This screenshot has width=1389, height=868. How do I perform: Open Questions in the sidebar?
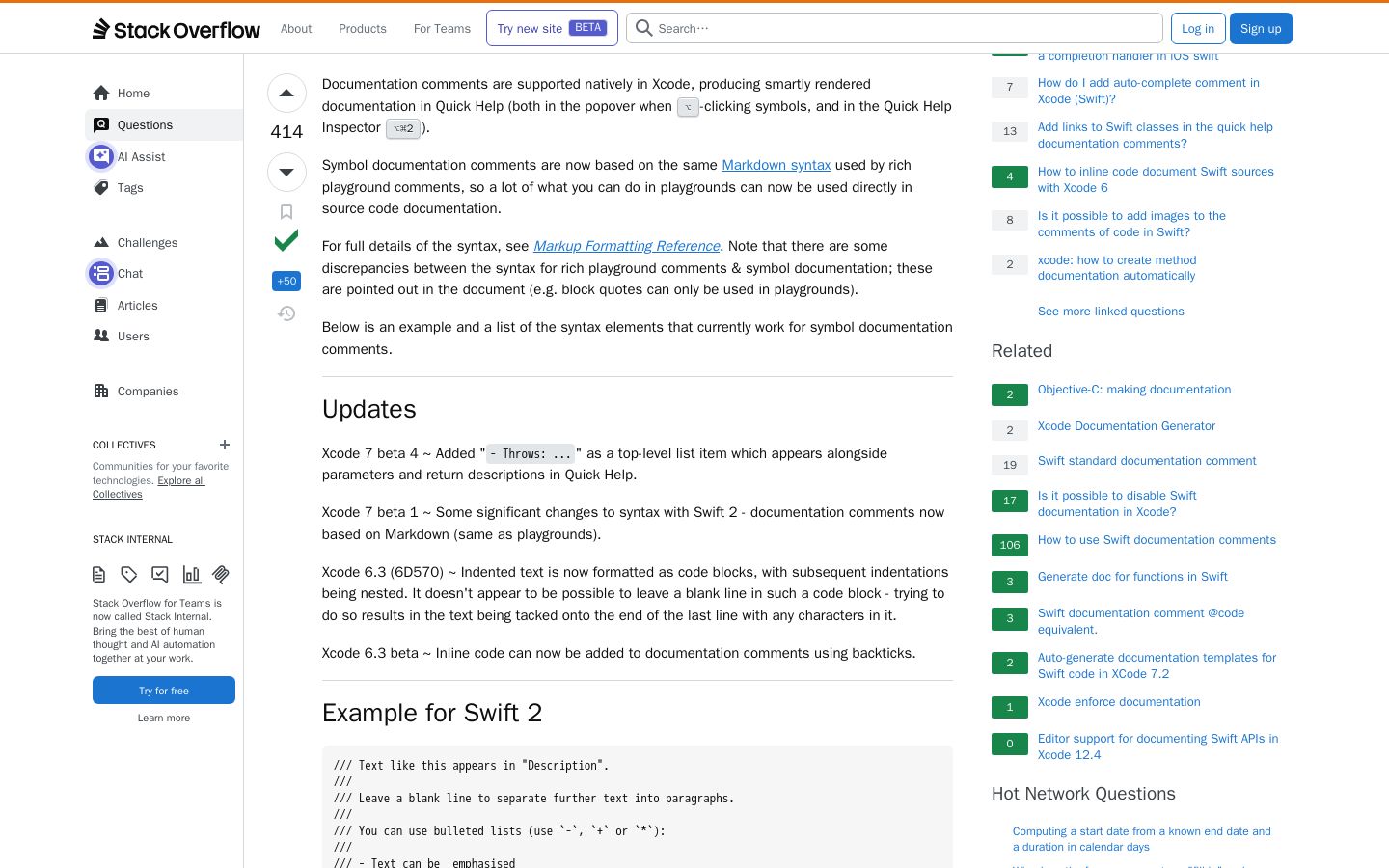(x=164, y=125)
